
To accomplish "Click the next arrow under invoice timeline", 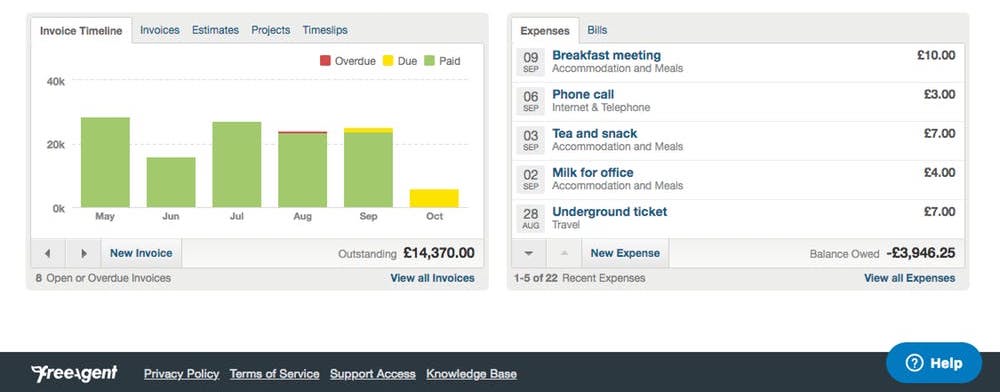I will click(x=83, y=253).
